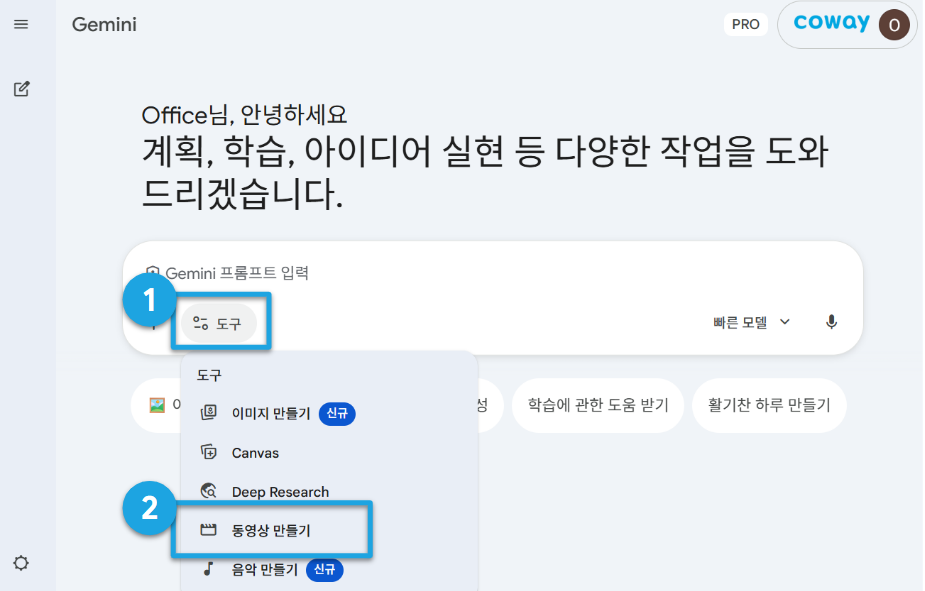This screenshot has height=591, width=925.
Task: Click the 학습에 관한 도움 받기 suggestion chip
Action: tap(598, 405)
